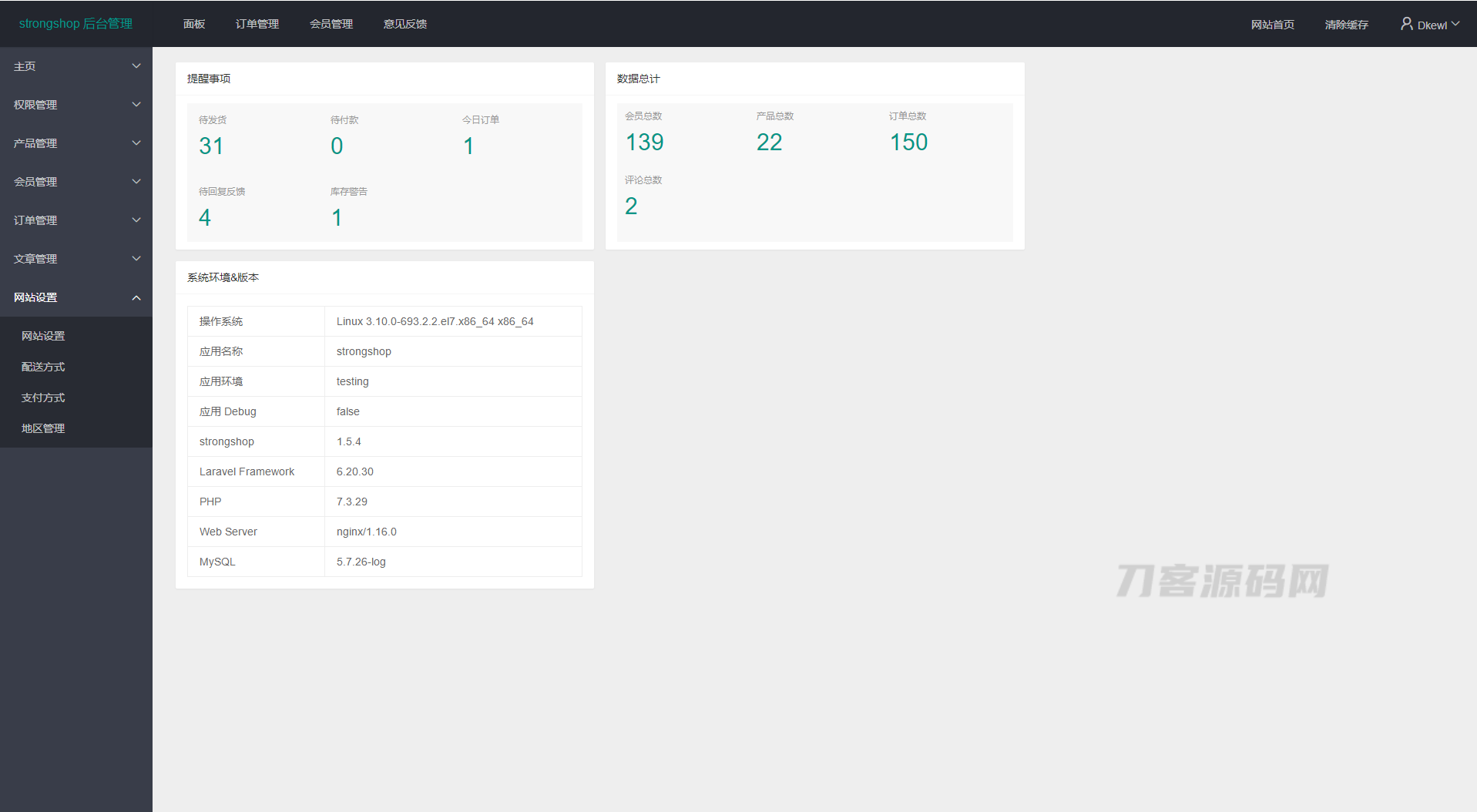The height and width of the screenshot is (812, 1477).
Task: Open the Dkewl account dropdown arrow
Action: pyautogui.click(x=1455, y=24)
